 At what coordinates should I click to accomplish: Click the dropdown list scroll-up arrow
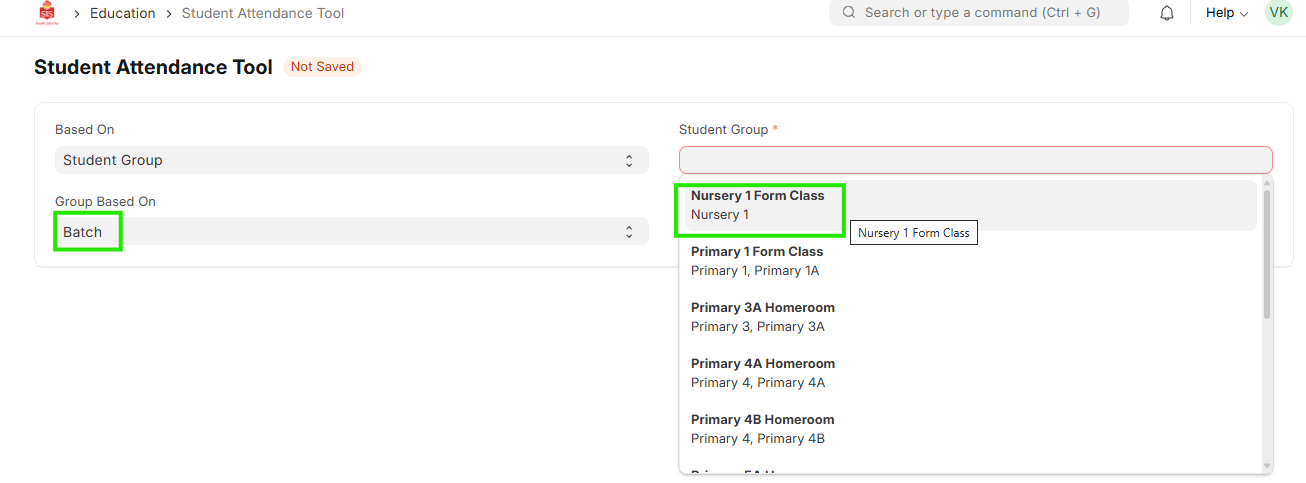point(1267,183)
